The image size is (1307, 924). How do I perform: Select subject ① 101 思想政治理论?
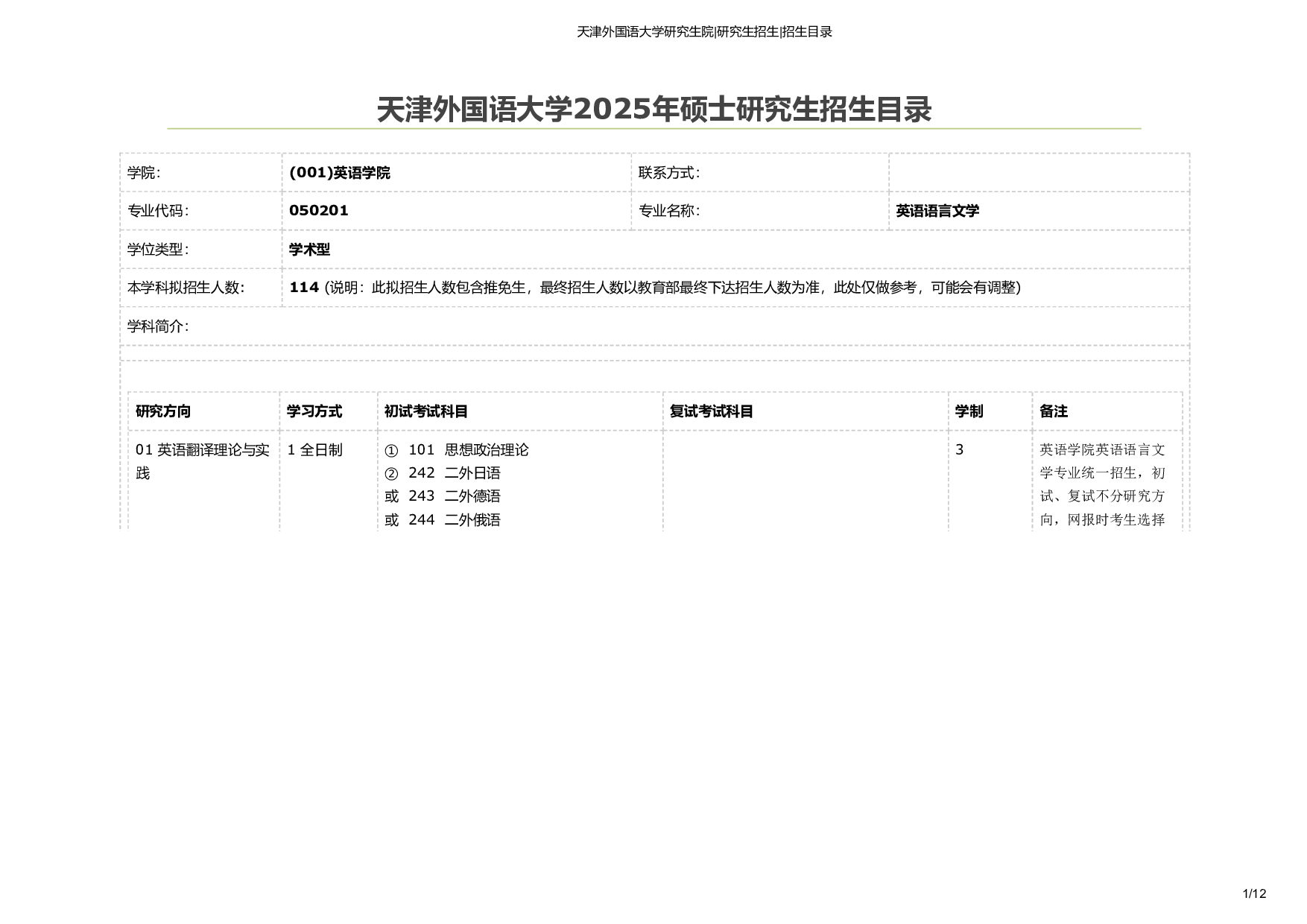pos(457,450)
